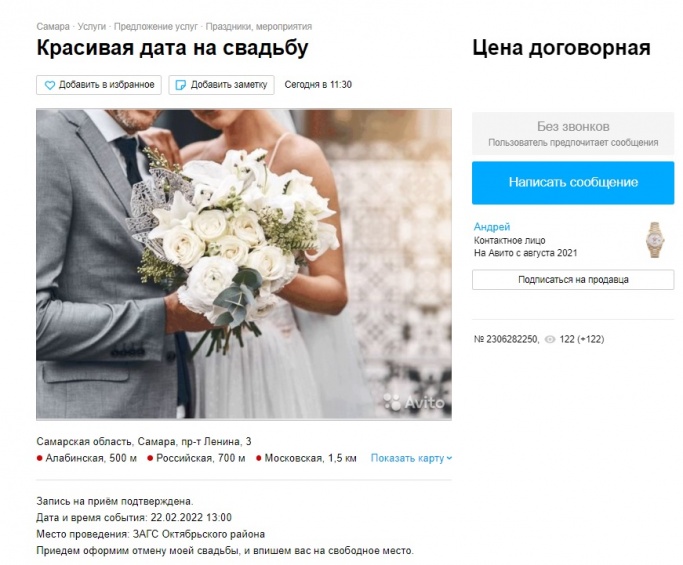This screenshot has width=683, height=565.
Task: Click the red dot next to Алабинская station
Action: pos(40,458)
